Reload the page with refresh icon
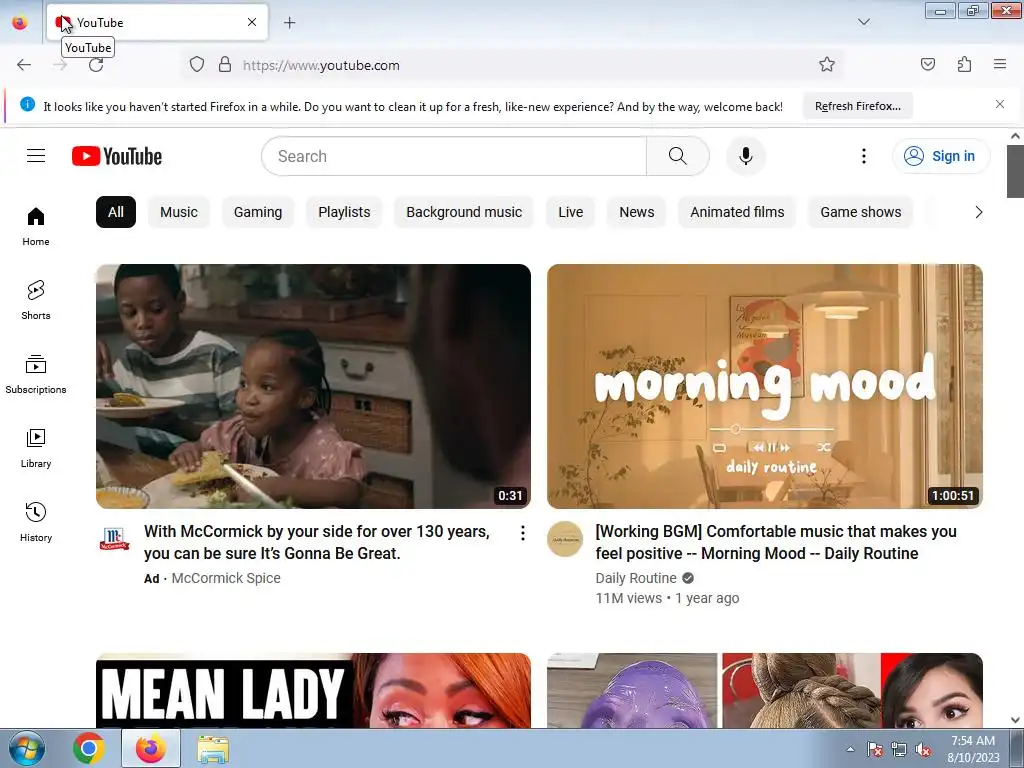Image resolution: width=1024 pixels, height=768 pixels. [x=96, y=65]
